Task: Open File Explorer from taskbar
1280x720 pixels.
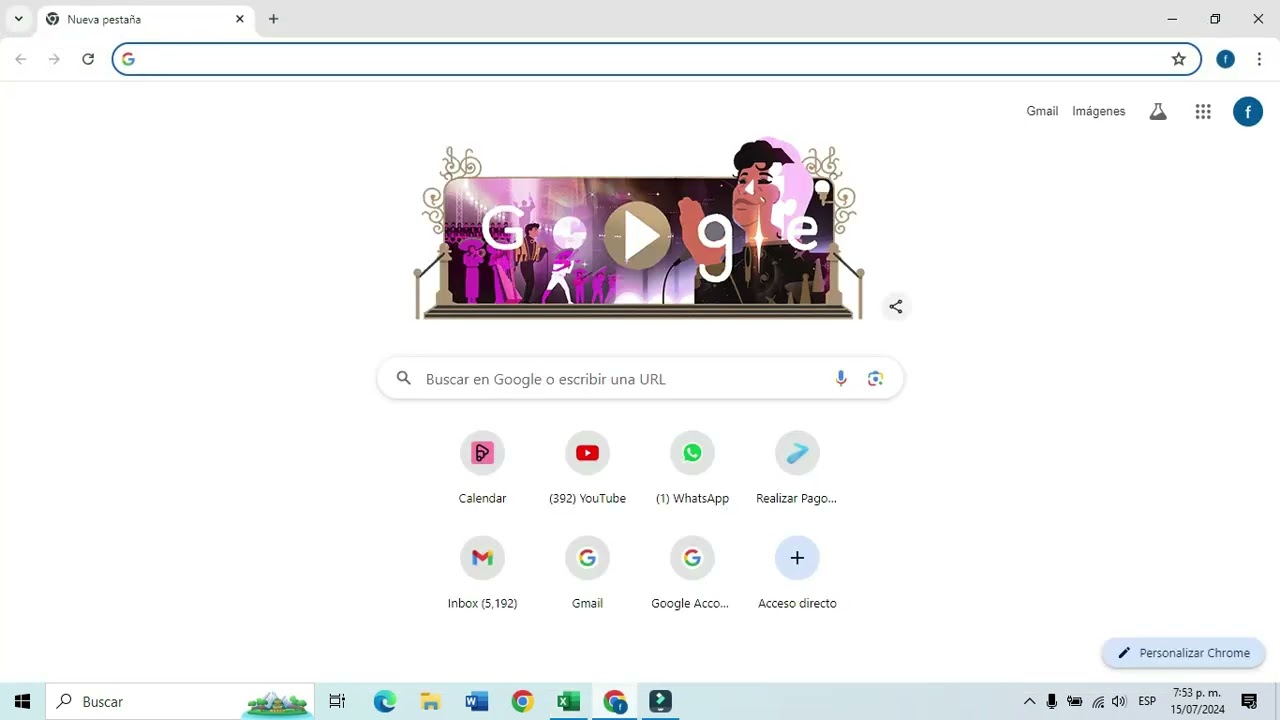Action: click(430, 702)
